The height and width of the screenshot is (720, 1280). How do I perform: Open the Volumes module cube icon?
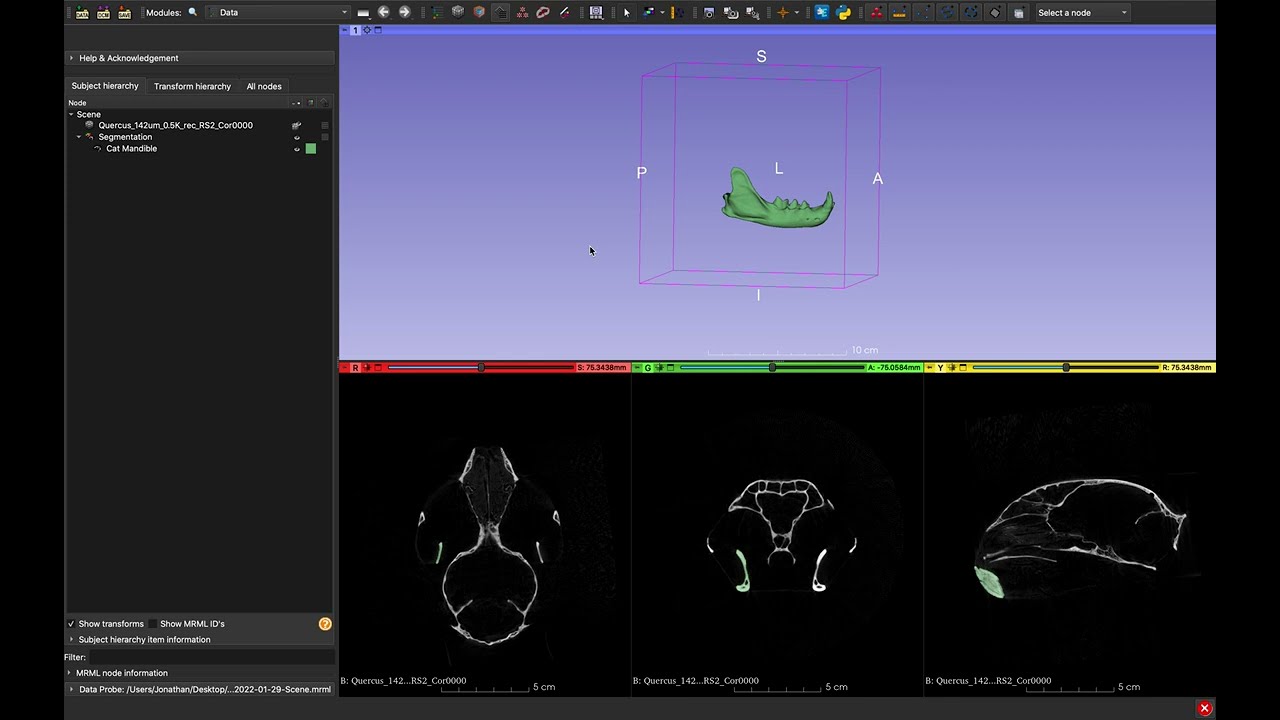(x=457, y=12)
